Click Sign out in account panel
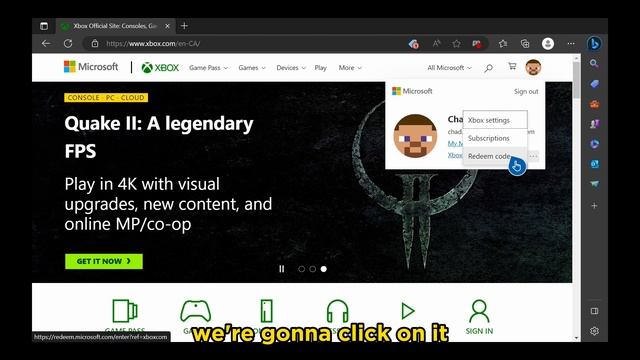 click(x=526, y=91)
